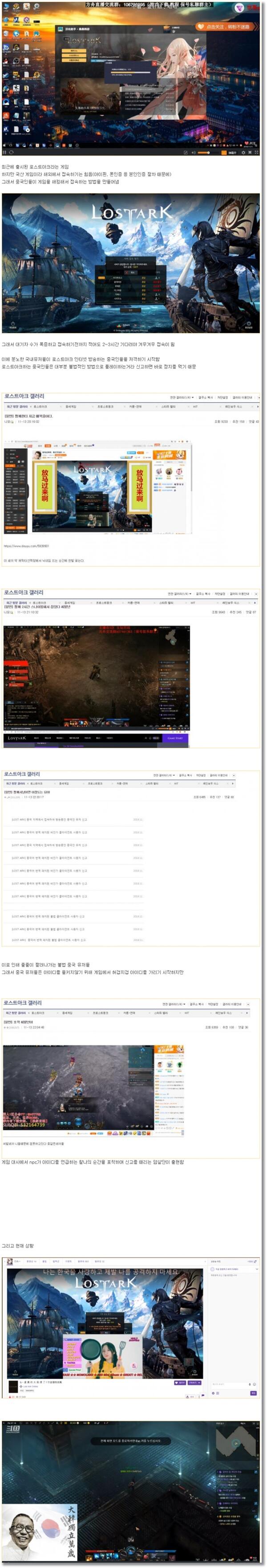Viewport: 267px width, 1568px height.
Task: Select 중세게임 in nav above the douyu post
Action: click(x=71, y=407)
